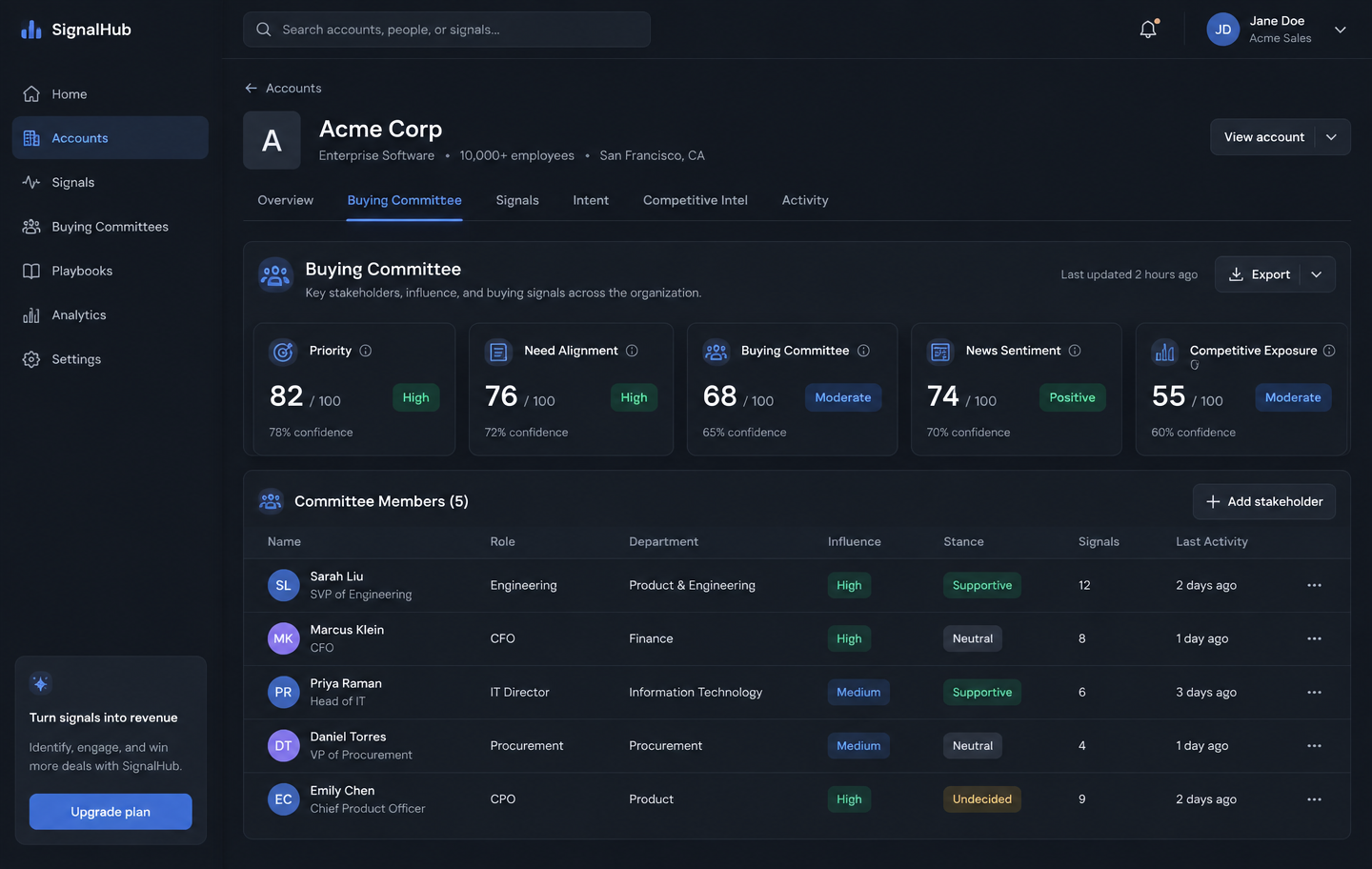
Task: Click the back arrow to Accounts
Action: 252,88
